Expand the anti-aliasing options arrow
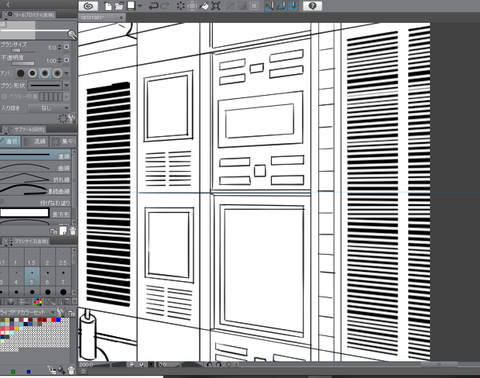The image size is (480, 378). [67, 73]
